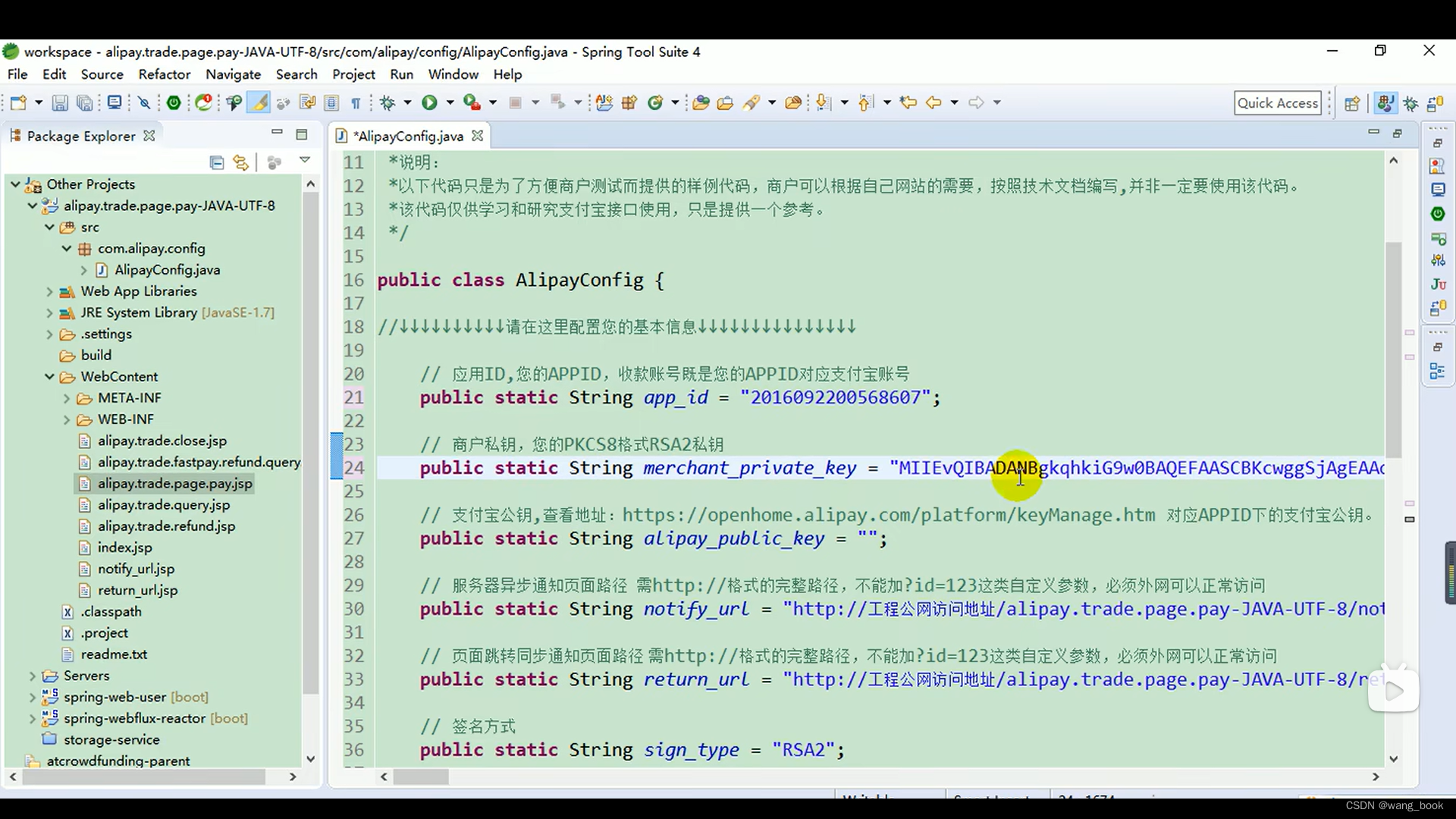Select the spring-web-user project
This screenshot has height=819, width=1456.
coord(115,697)
